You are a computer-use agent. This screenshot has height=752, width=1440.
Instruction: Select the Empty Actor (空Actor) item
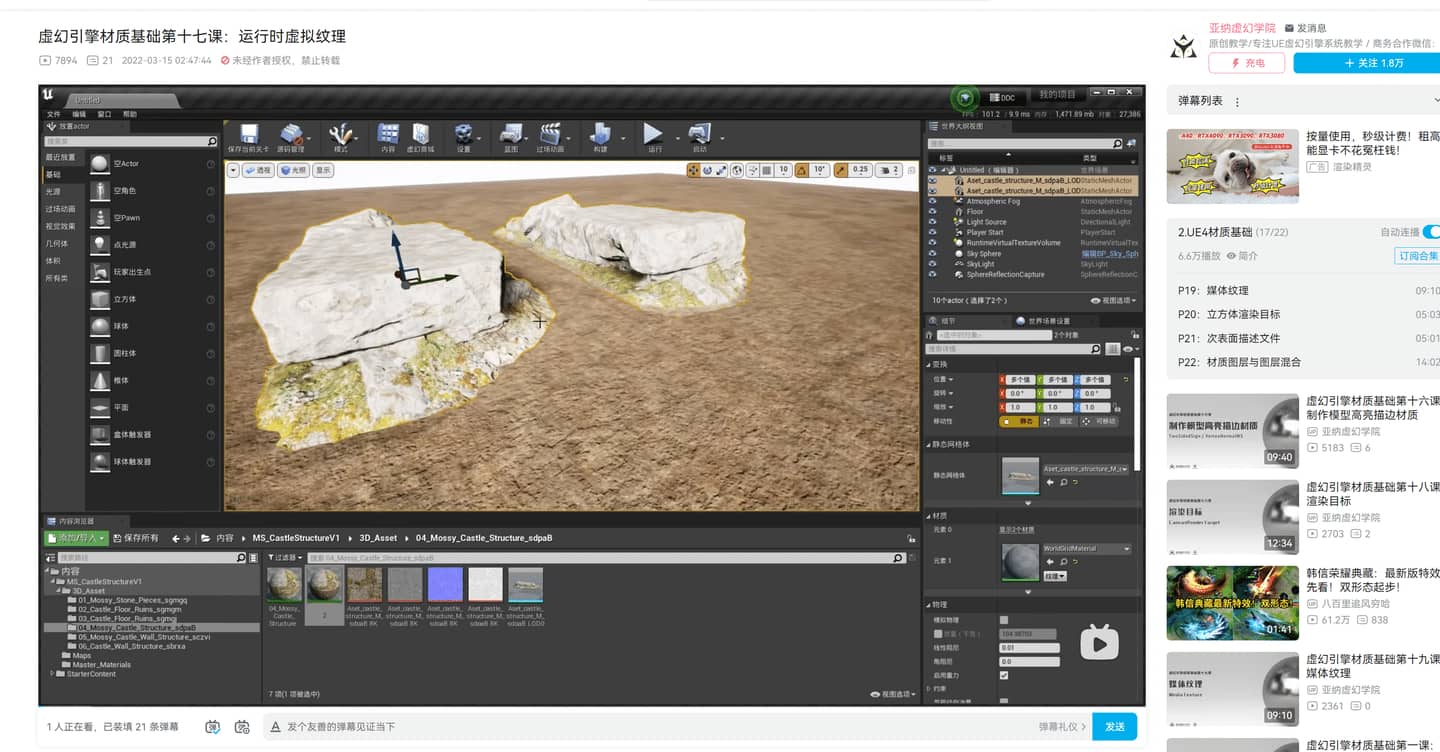[x=152, y=163]
